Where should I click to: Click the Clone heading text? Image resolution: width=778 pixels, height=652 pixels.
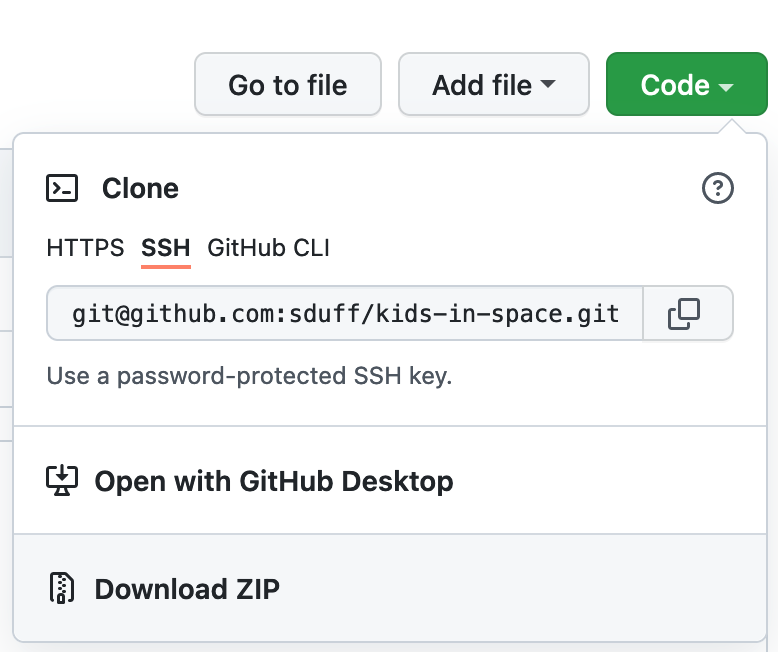[140, 188]
